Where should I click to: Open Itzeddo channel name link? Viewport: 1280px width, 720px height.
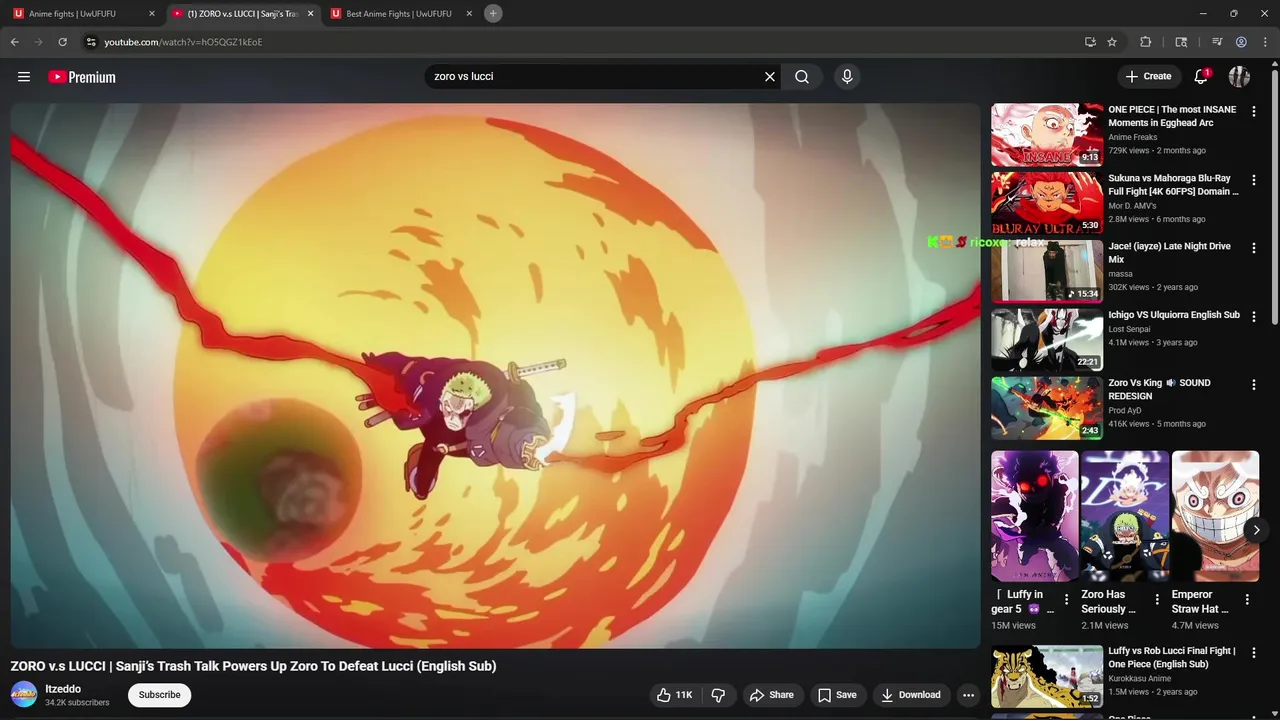(63, 689)
